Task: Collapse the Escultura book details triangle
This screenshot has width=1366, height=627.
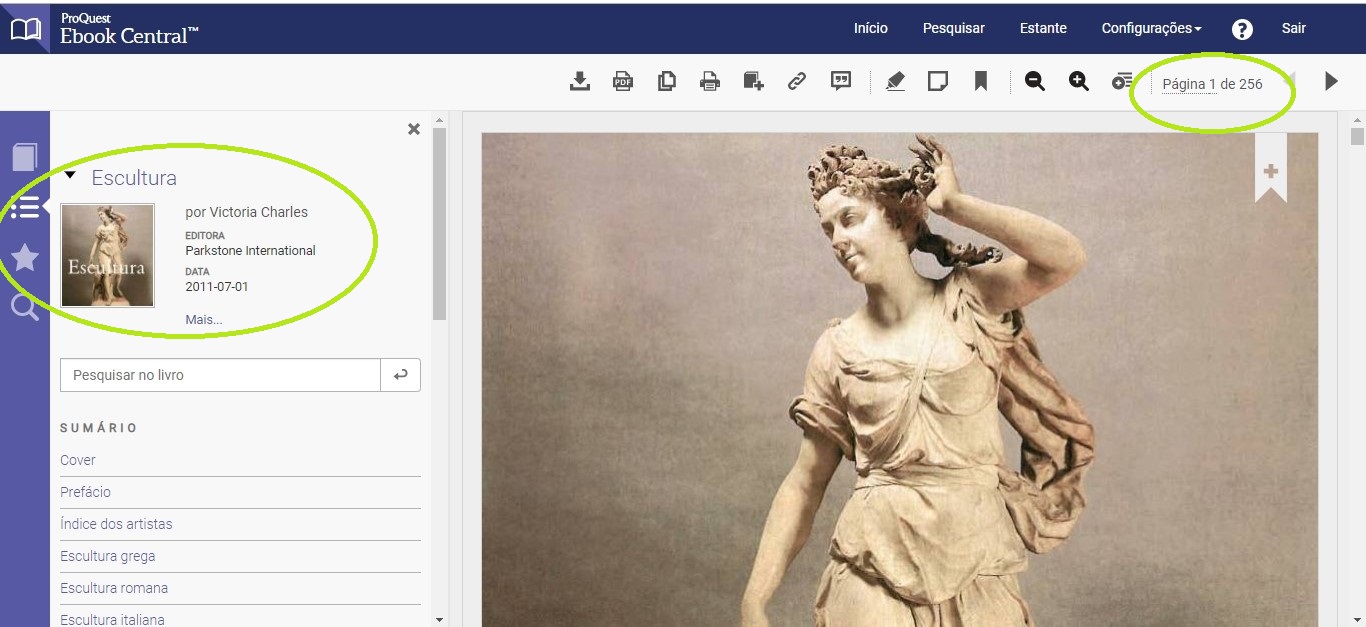Action: click(x=70, y=175)
